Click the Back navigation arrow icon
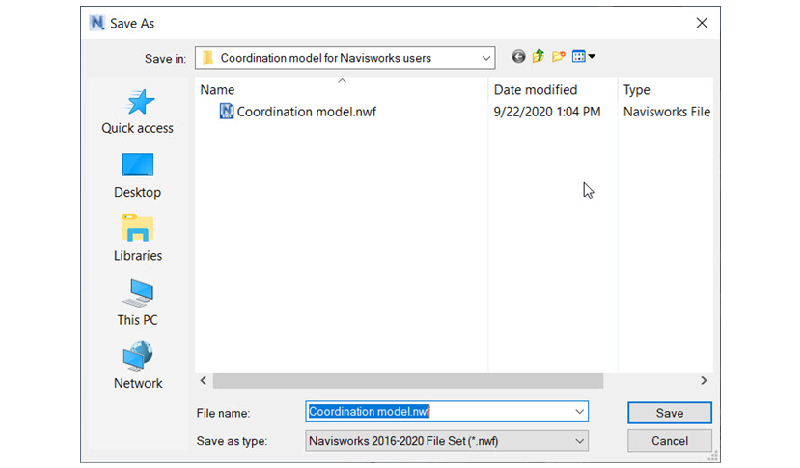The width and height of the screenshot is (800, 468). click(x=518, y=57)
